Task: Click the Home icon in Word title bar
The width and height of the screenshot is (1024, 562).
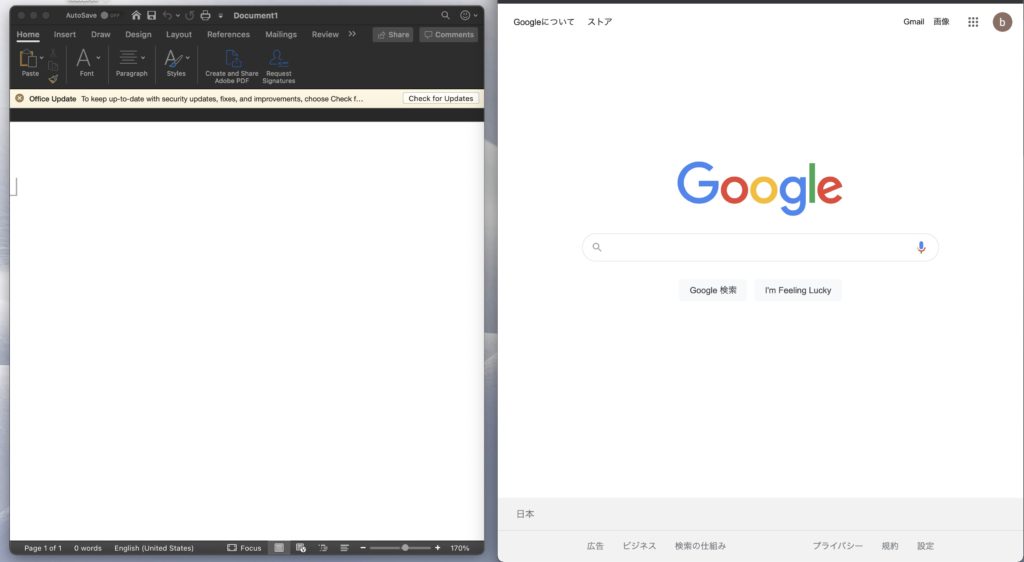Action: (x=136, y=15)
